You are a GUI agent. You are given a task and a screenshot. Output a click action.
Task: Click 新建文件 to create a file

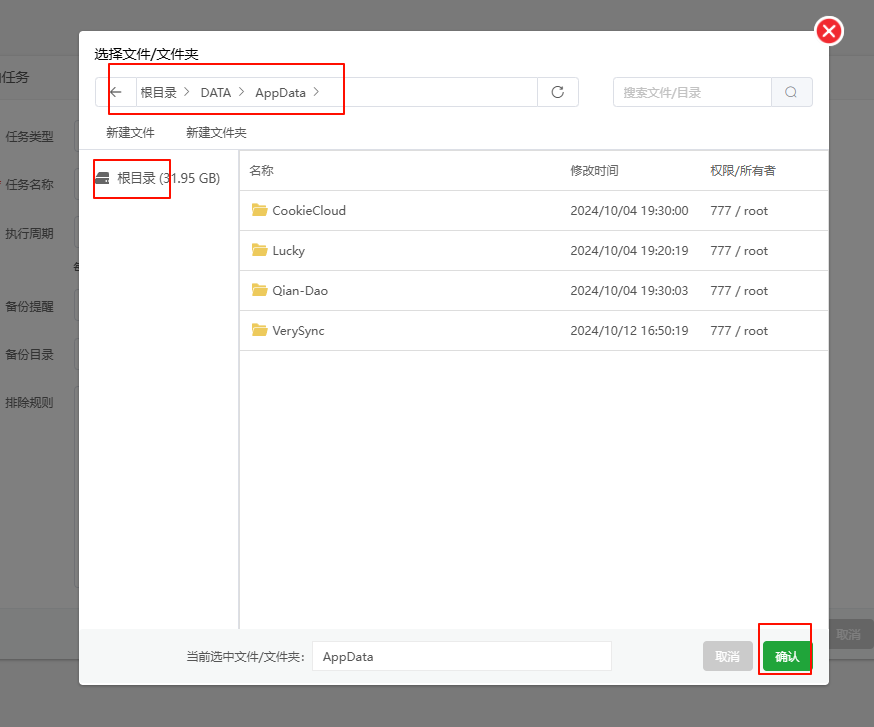point(130,132)
